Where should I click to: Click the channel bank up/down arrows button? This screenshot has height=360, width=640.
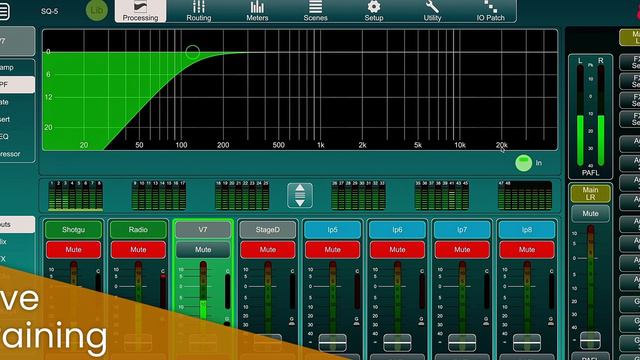point(300,196)
